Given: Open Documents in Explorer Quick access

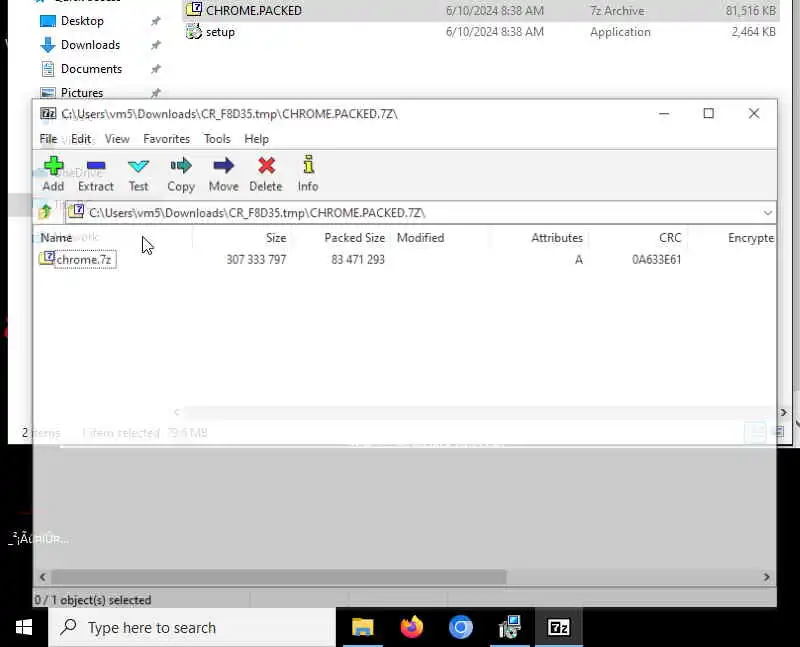Looking at the screenshot, I should pos(91,69).
